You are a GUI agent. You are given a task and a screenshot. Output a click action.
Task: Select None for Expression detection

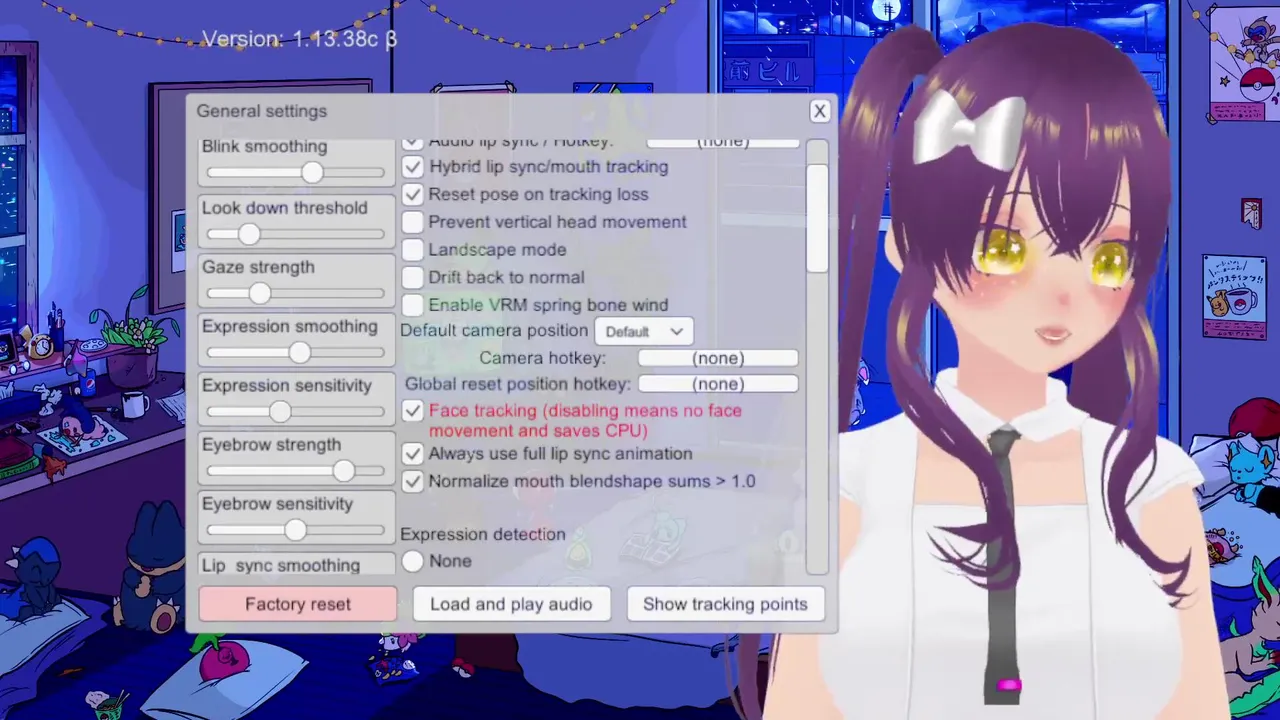[413, 562]
